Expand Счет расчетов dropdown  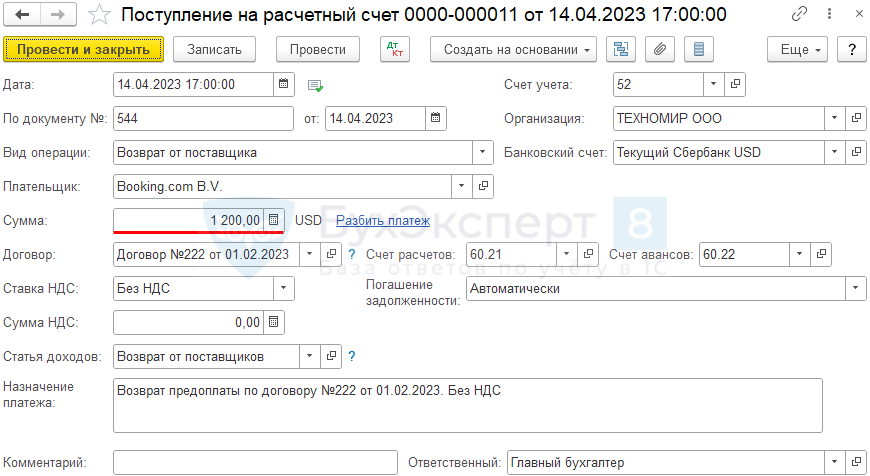coord(566,254)
